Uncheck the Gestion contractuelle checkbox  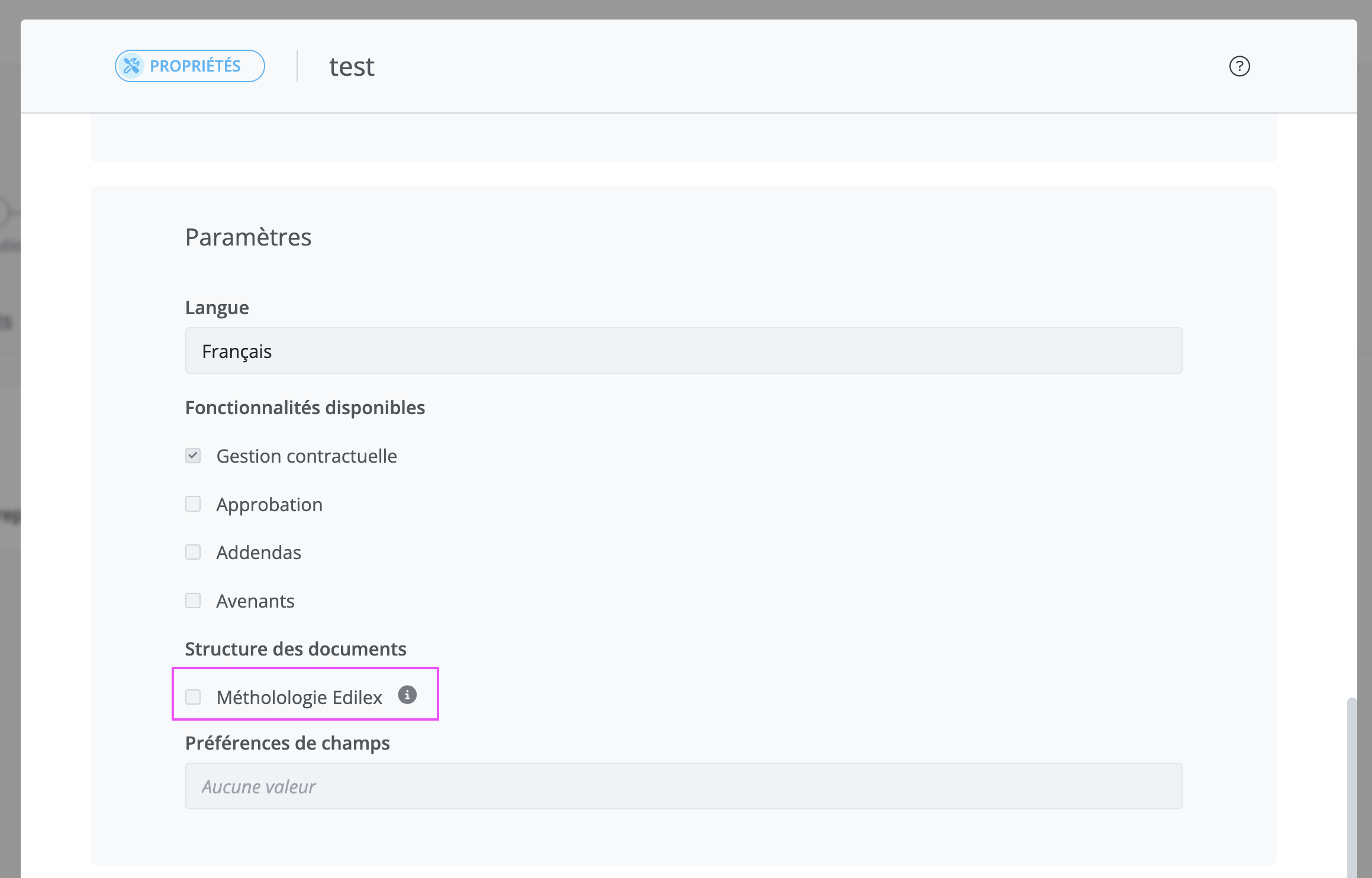[x=193, y=456]
